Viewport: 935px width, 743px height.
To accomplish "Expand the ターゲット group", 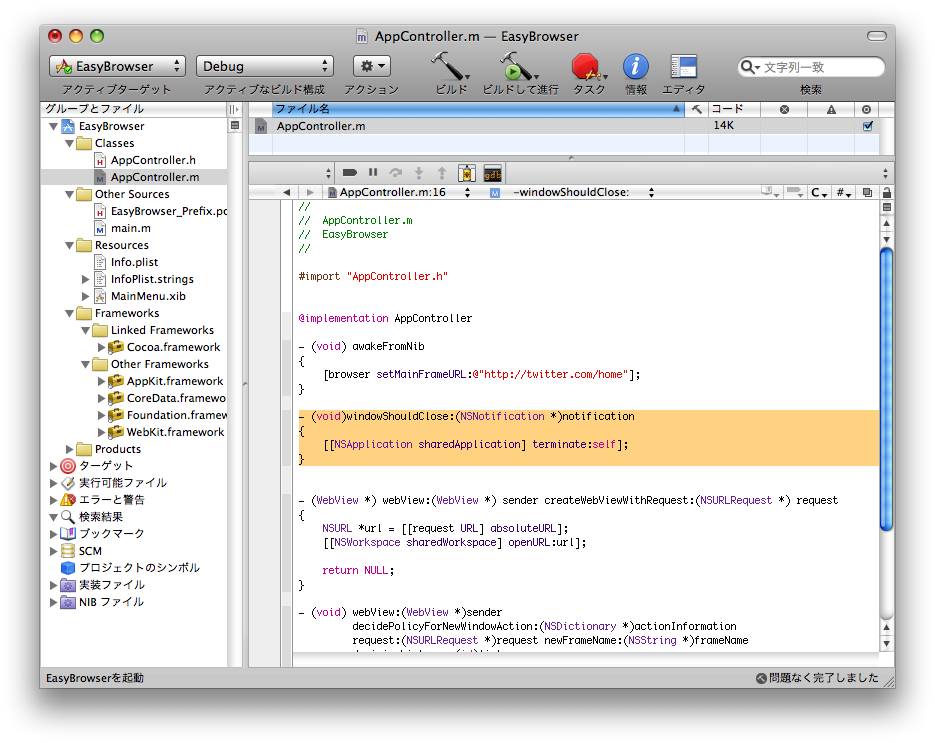I will (x=53, y=466).
